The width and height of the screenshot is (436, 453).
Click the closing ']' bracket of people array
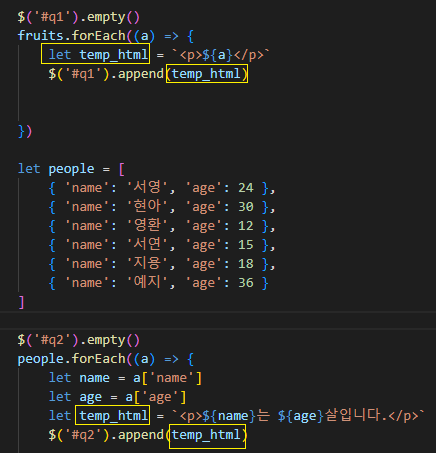21,302
